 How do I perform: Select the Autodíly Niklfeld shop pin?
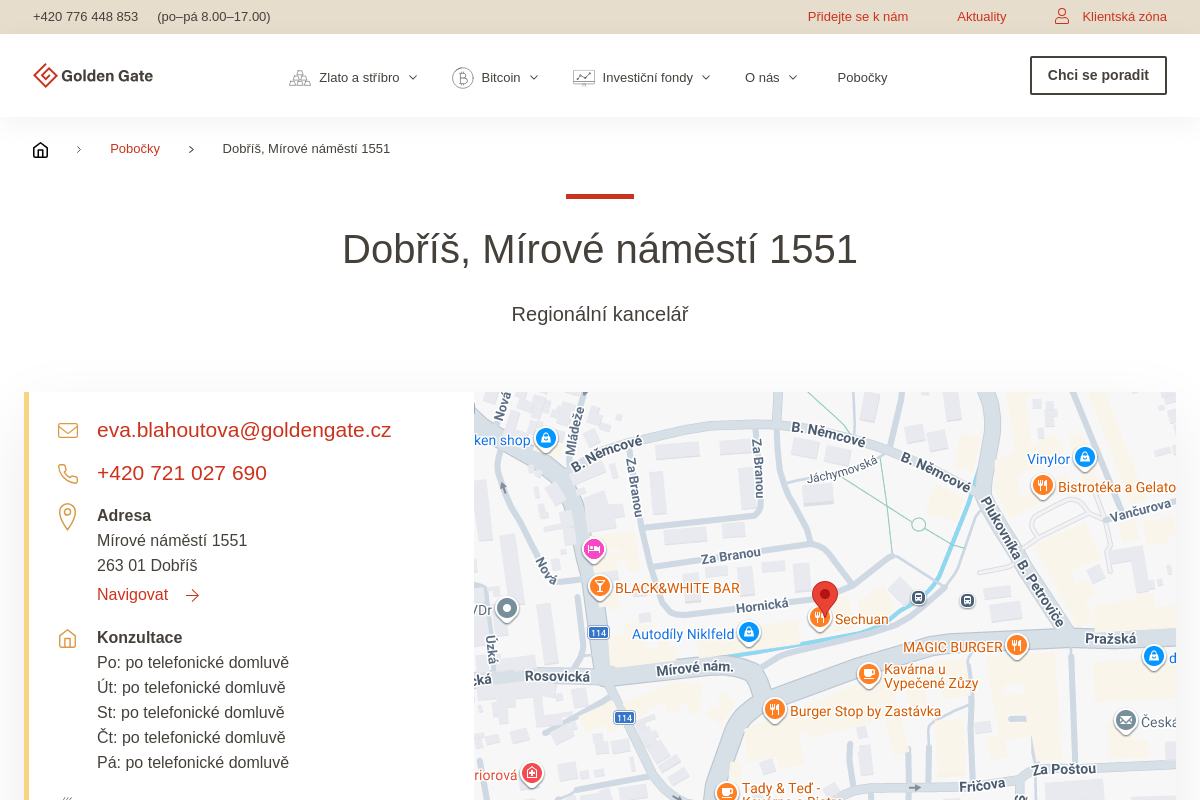749,632
